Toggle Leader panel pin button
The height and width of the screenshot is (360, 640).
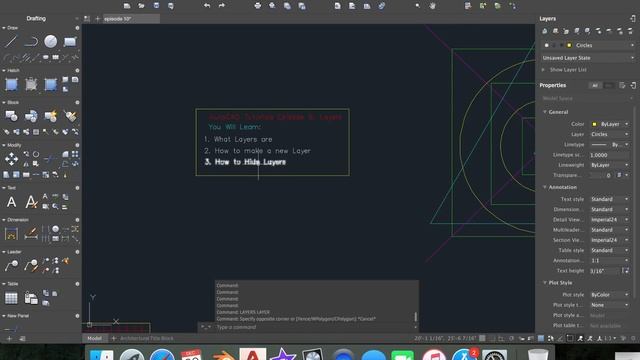pyautogui.click(x=77, y=252)
